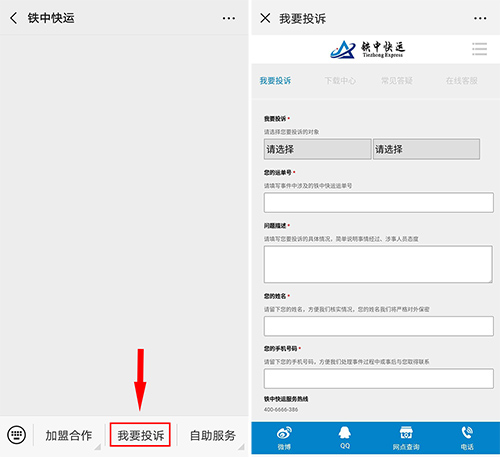Switch to keyboard input icon
The height and width of the screenshot is (457, 500).
click(16, 435)
